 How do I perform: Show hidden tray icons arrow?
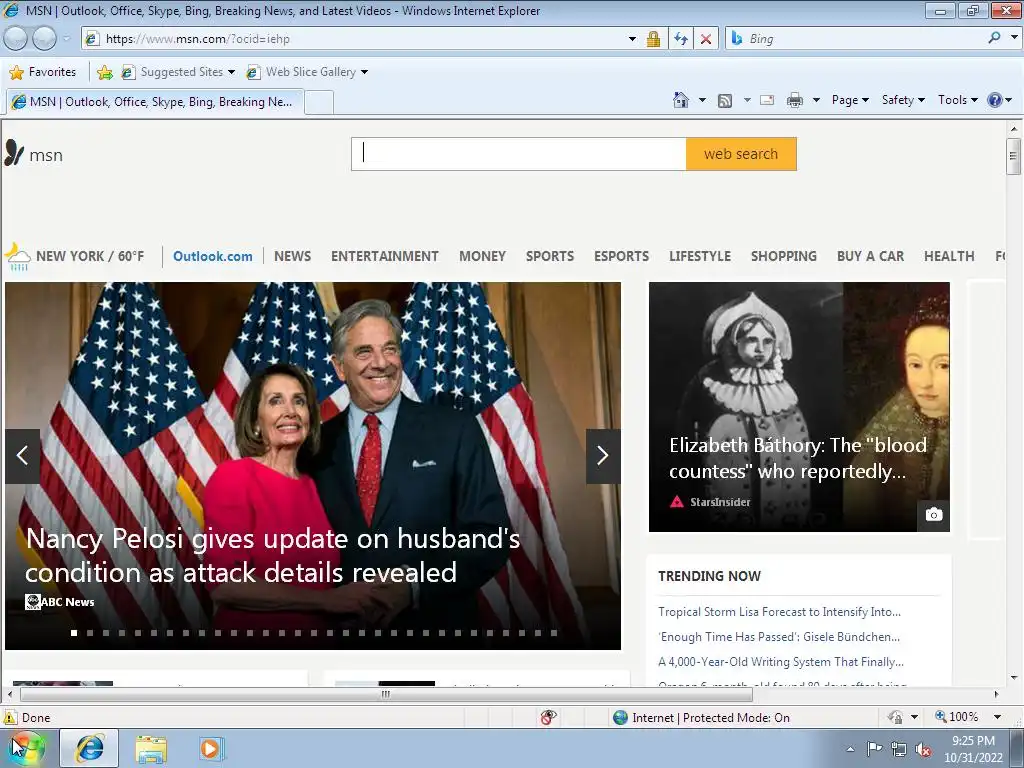click(x=850, y=750)
